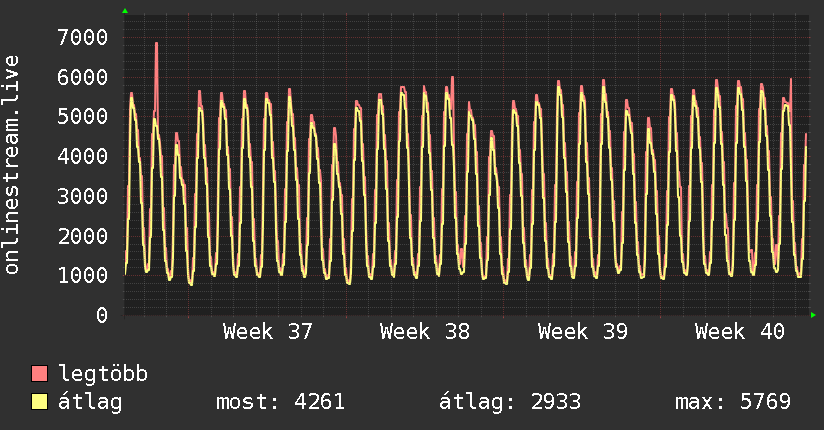This screenshot has width=824, height=430.
Task: Click the max: 5769 statistic
Action: pos(733,402)
